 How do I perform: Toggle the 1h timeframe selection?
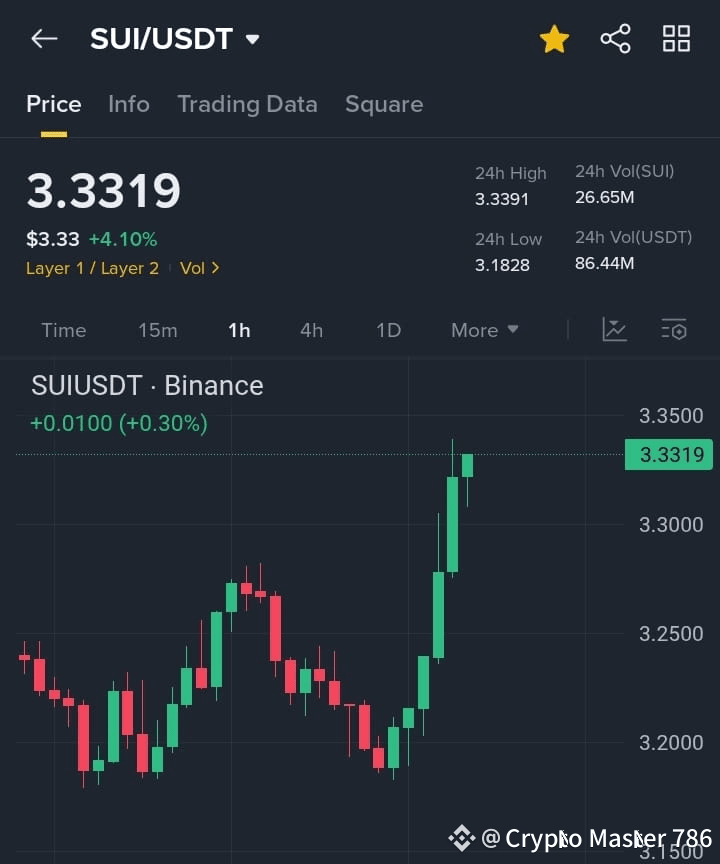[x=239, y=330]
